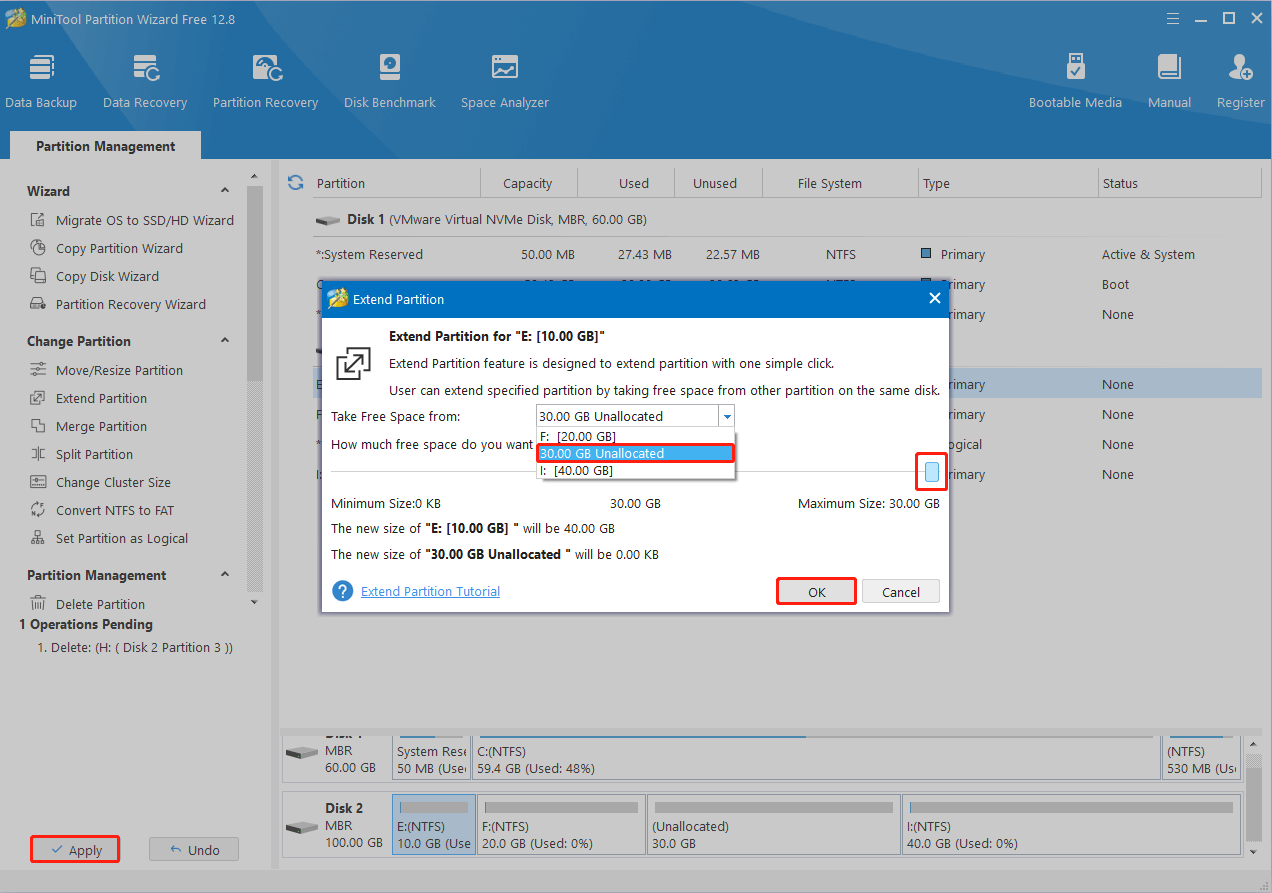Close the Extend Partition dialog
This screenshot has height=893, width=1272.
pos(934,298)
